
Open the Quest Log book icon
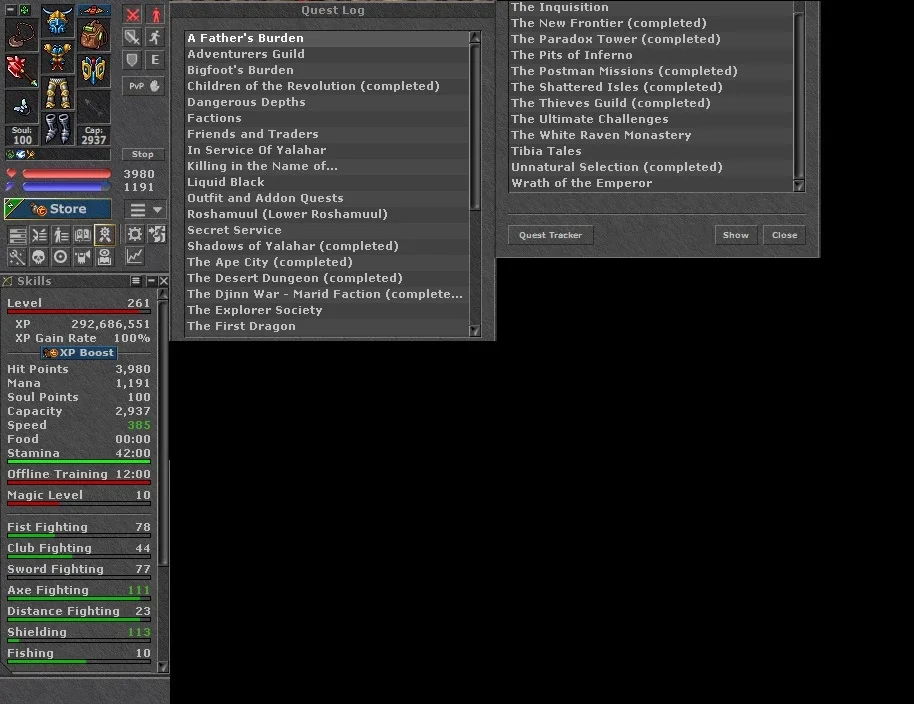[x=82, y=235]
